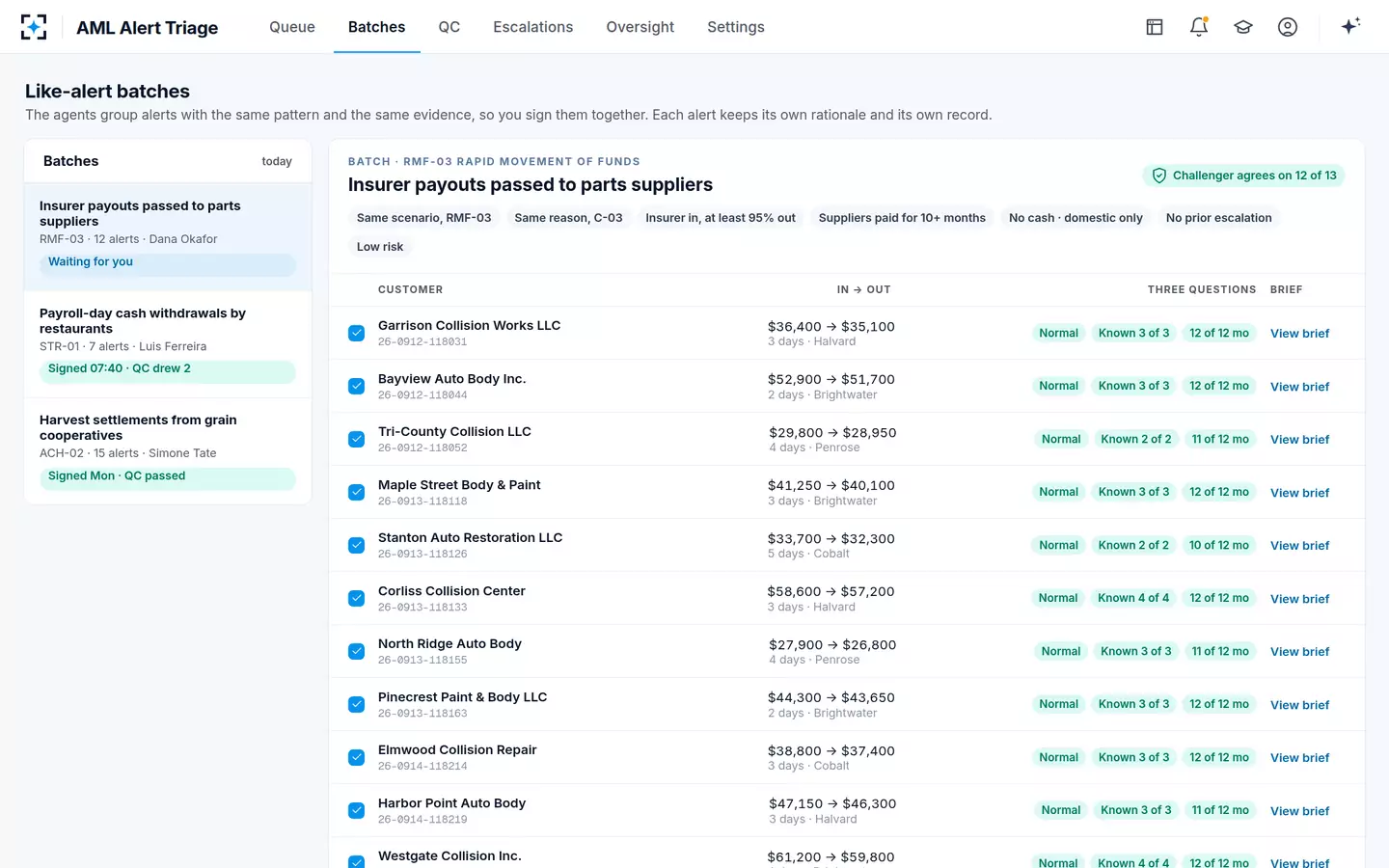View brief for Bayview Auto Body
Image resolution: width=1389 pixels, height=868 pixels.
1299,387
